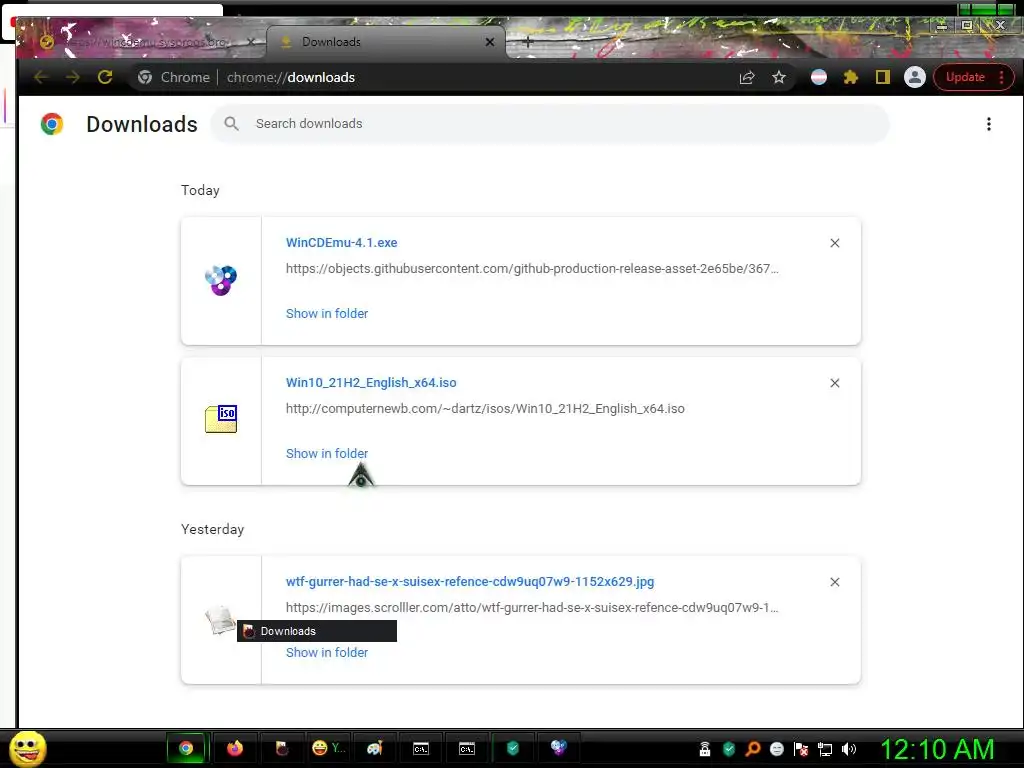Open the WinCDEmu discs taskbar app
Image resolution: width=1024 pixels, height=768 pixels.
558,747
